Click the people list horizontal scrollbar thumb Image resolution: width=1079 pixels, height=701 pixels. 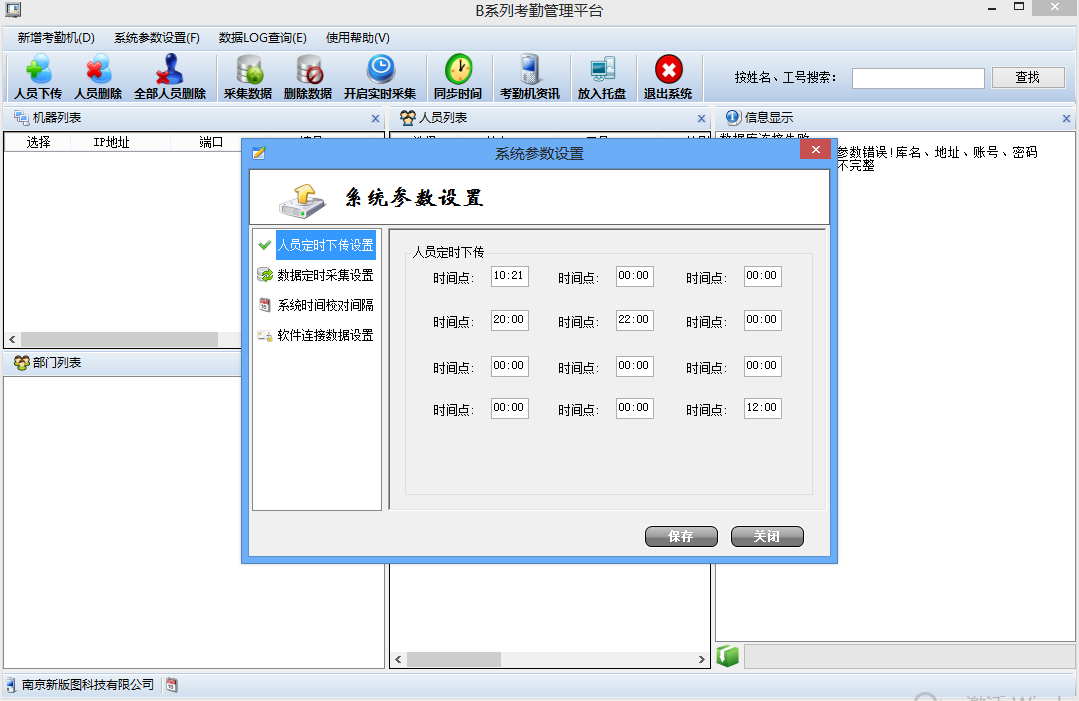[453, 659]
